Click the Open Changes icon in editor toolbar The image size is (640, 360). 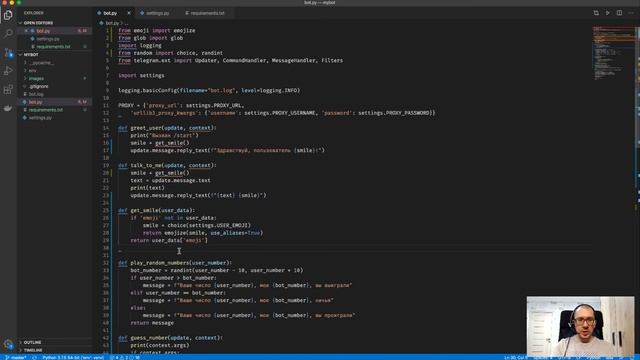point(596,13)
